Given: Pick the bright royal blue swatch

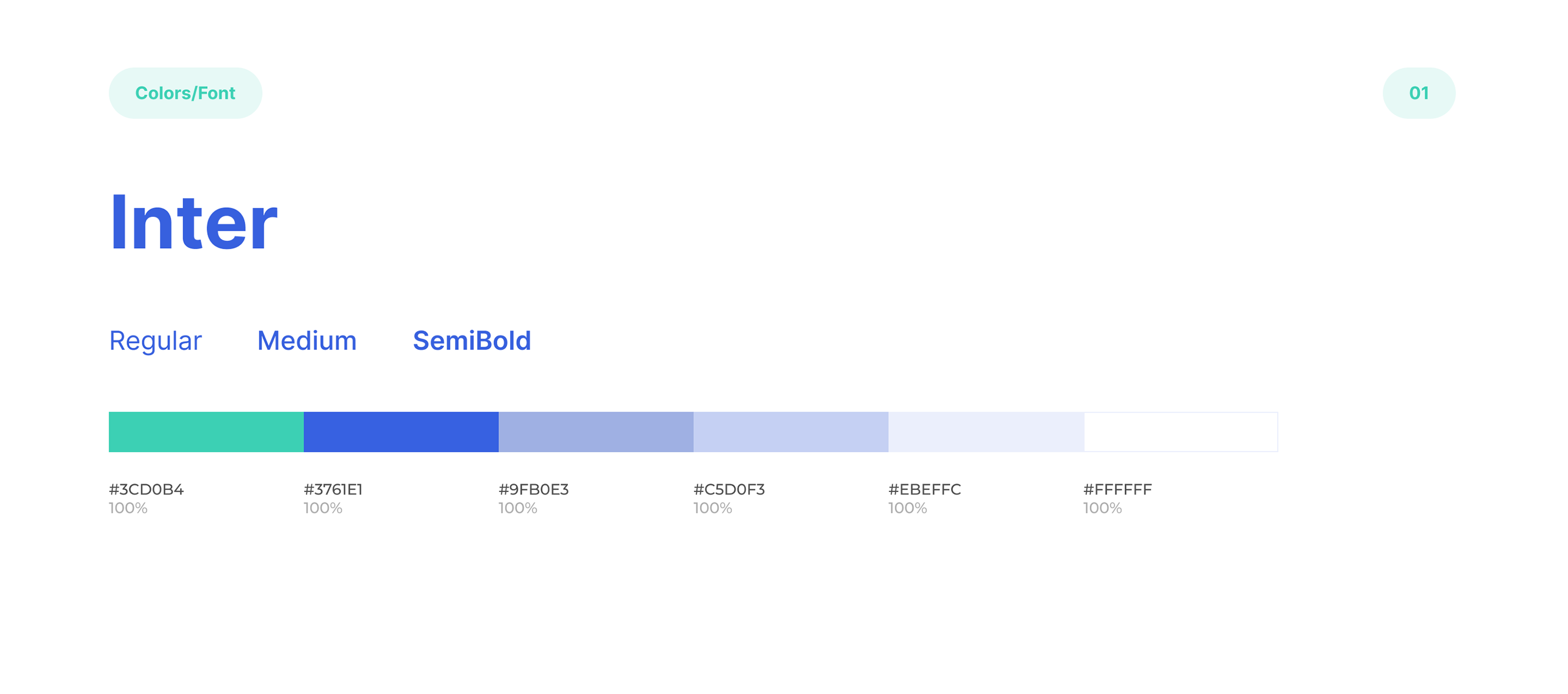Looking at the screenshot, I should click(x=401, y=432).
